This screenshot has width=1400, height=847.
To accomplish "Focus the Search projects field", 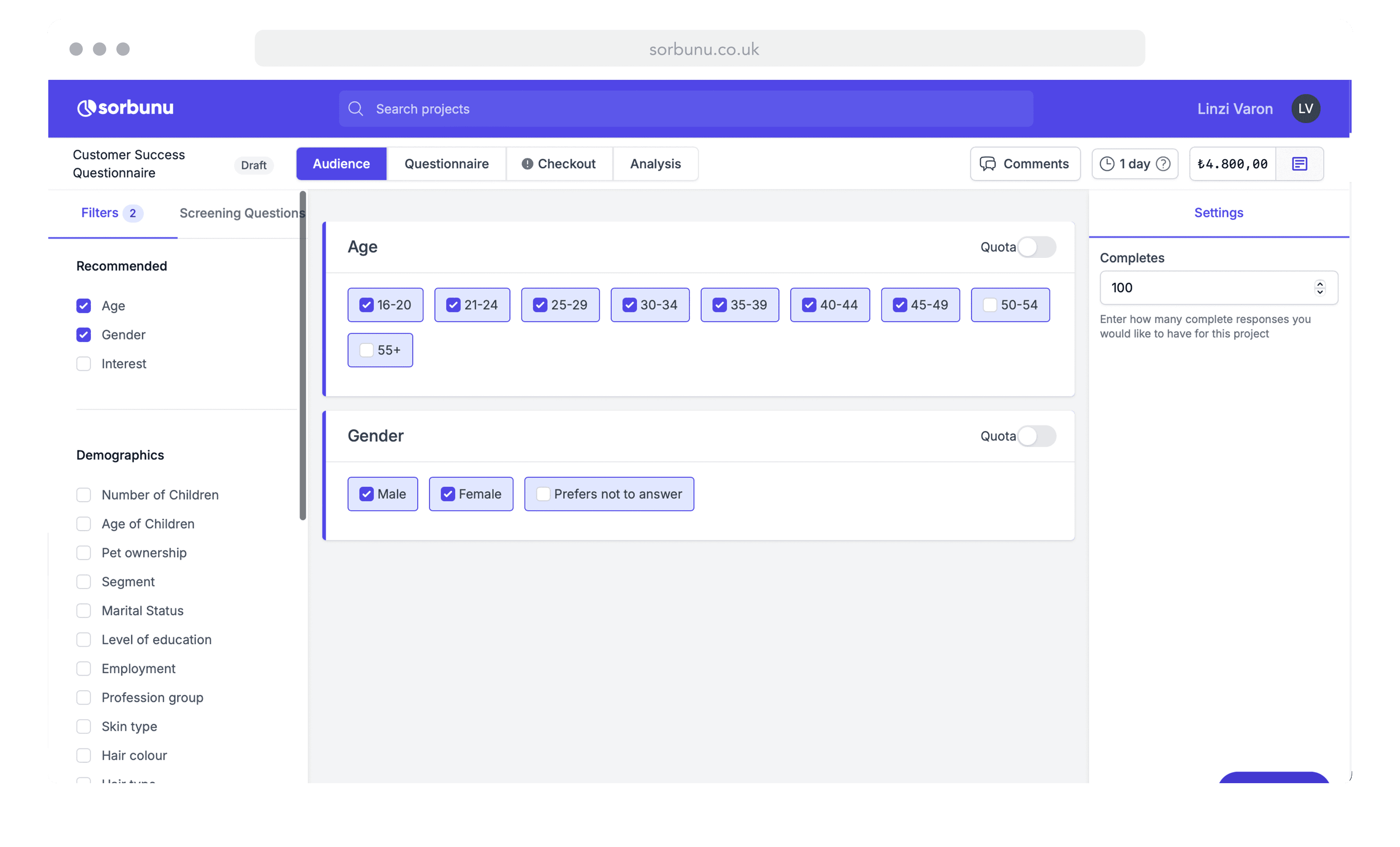I will coord(686,109).
